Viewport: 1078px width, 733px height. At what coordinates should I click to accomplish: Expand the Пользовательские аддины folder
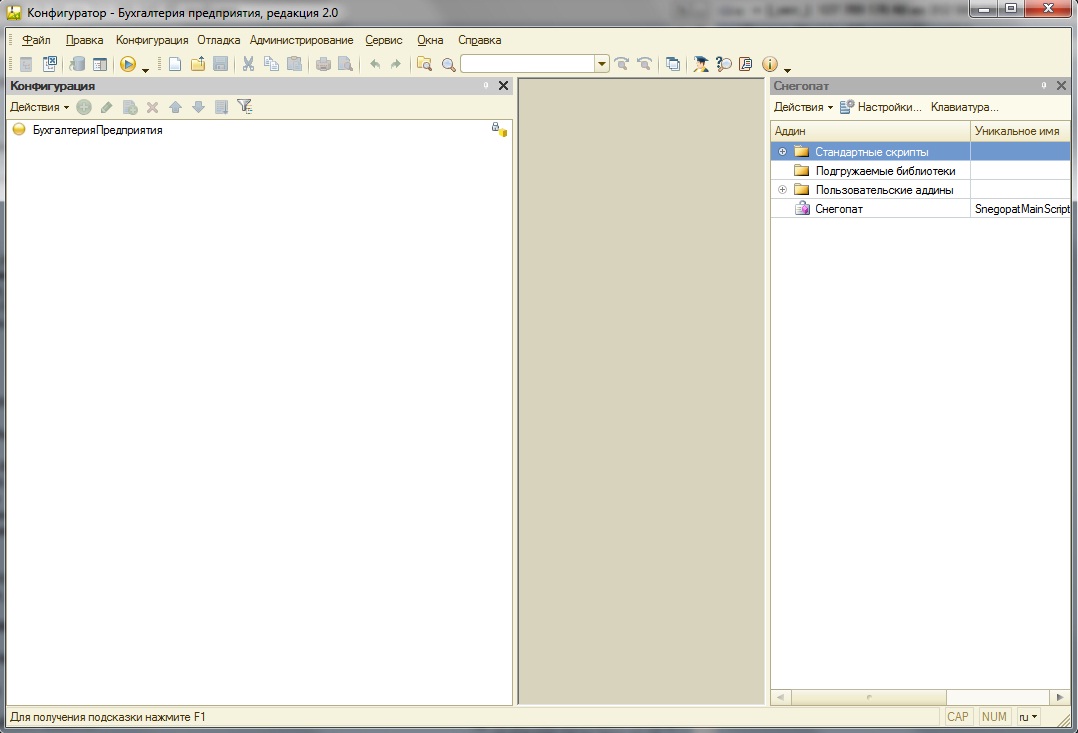(x=782, y=190)
